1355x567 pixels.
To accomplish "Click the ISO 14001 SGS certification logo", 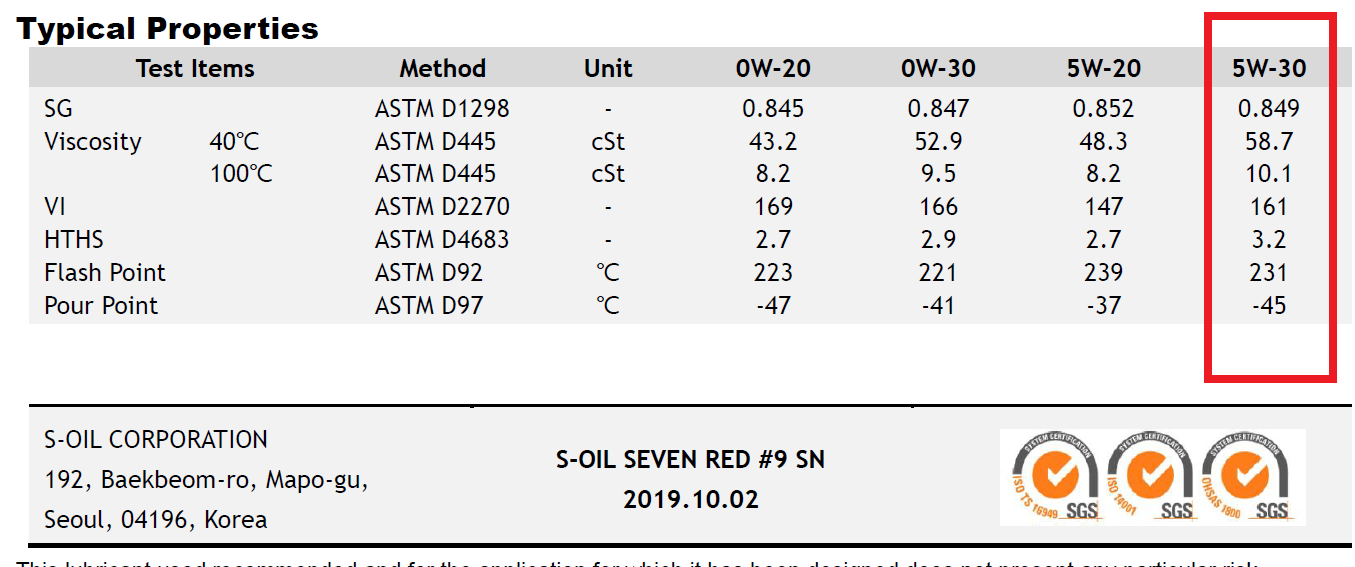I will click(1149, 477).
